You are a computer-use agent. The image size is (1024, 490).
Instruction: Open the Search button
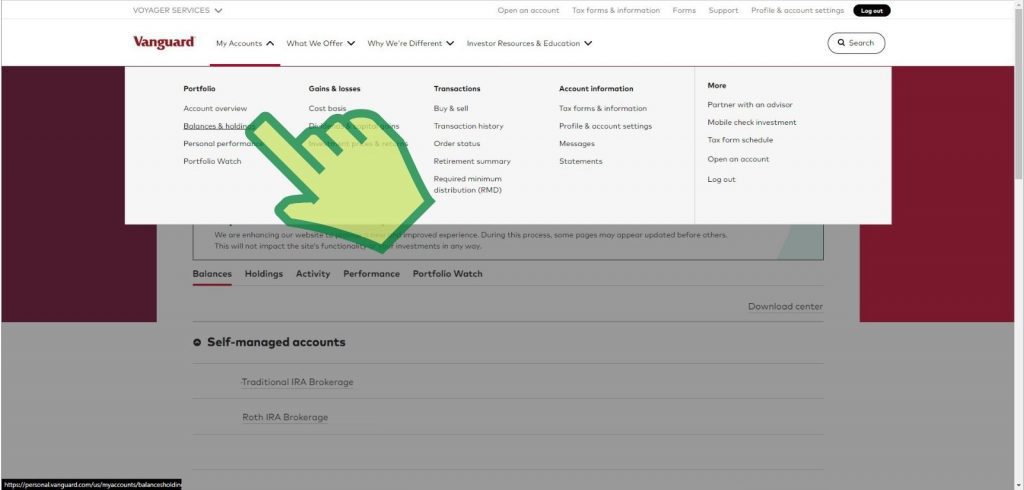click(x=856, y=43)
